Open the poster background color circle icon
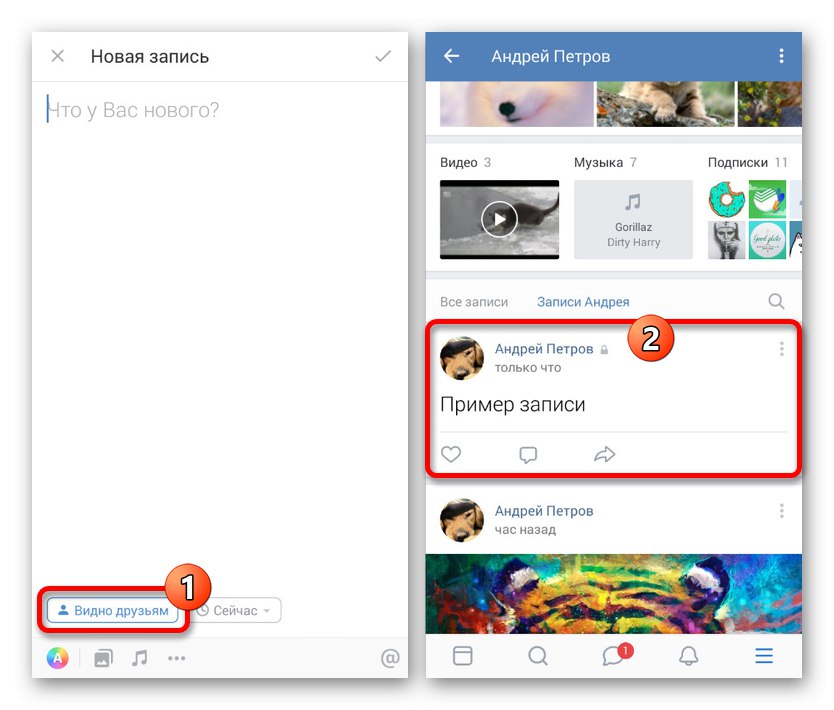 click(57, 658)
